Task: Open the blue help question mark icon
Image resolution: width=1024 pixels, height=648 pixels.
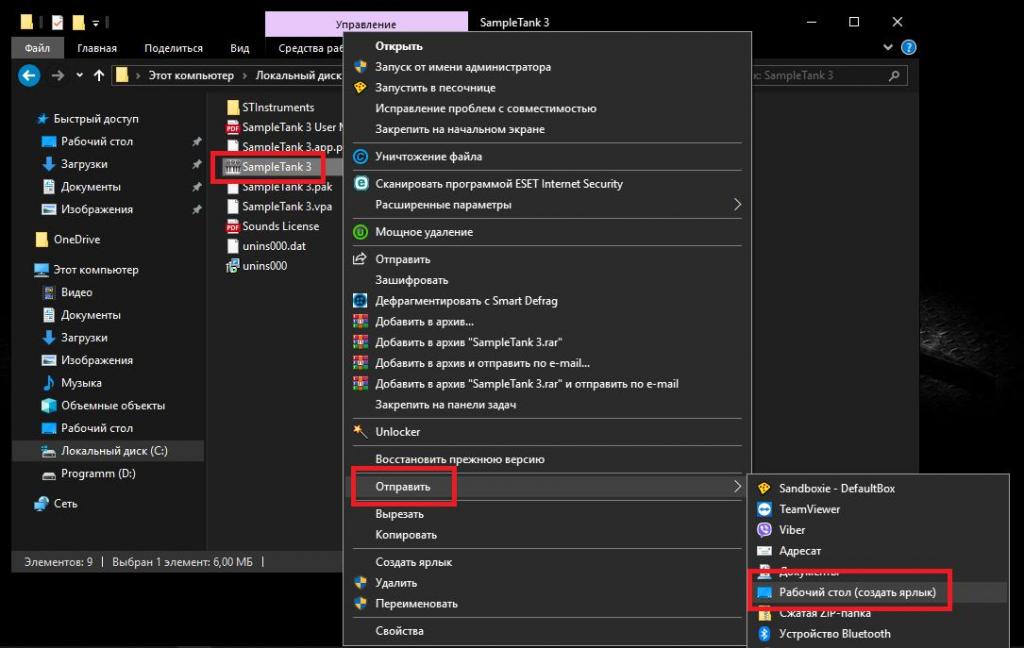Action: pyautogui.click(x=908, y=47)
